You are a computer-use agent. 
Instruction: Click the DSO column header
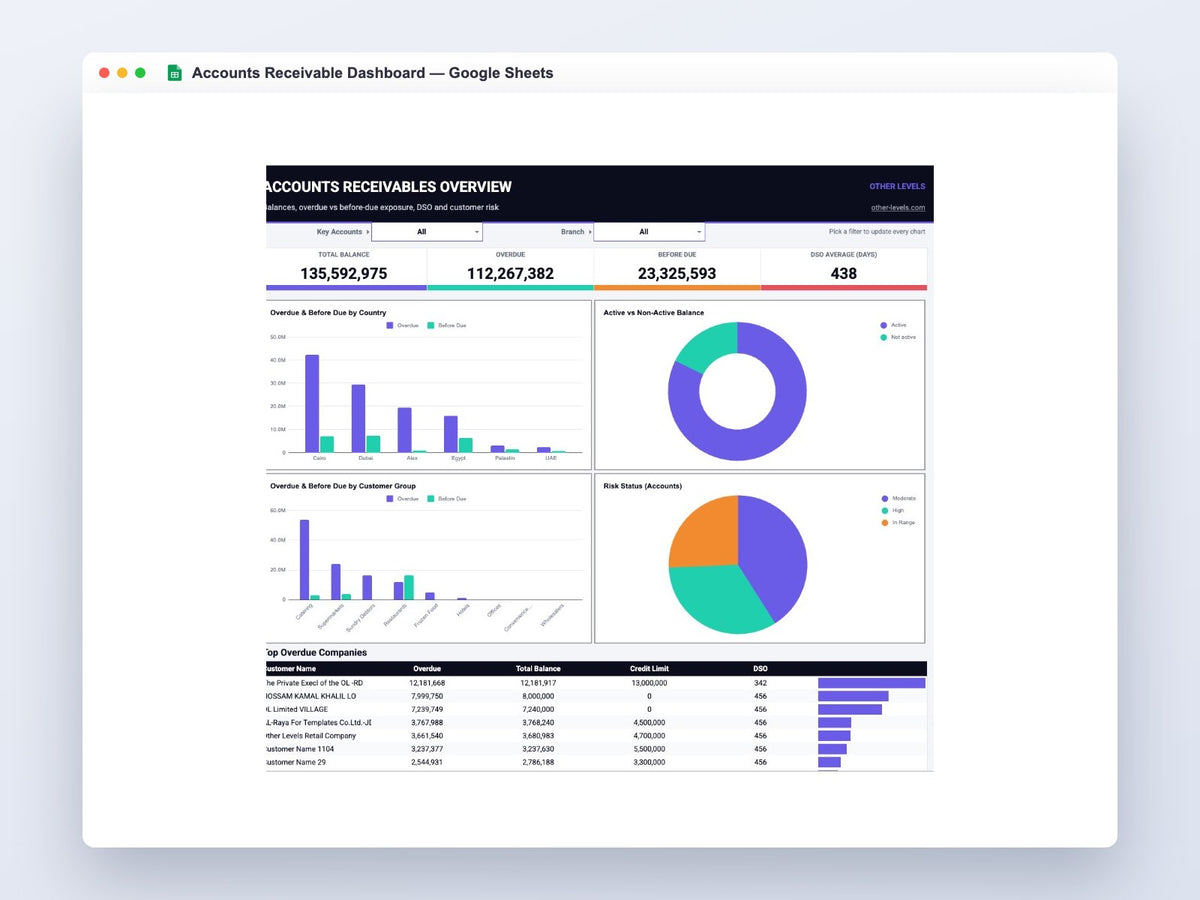[x=760, y=668]
